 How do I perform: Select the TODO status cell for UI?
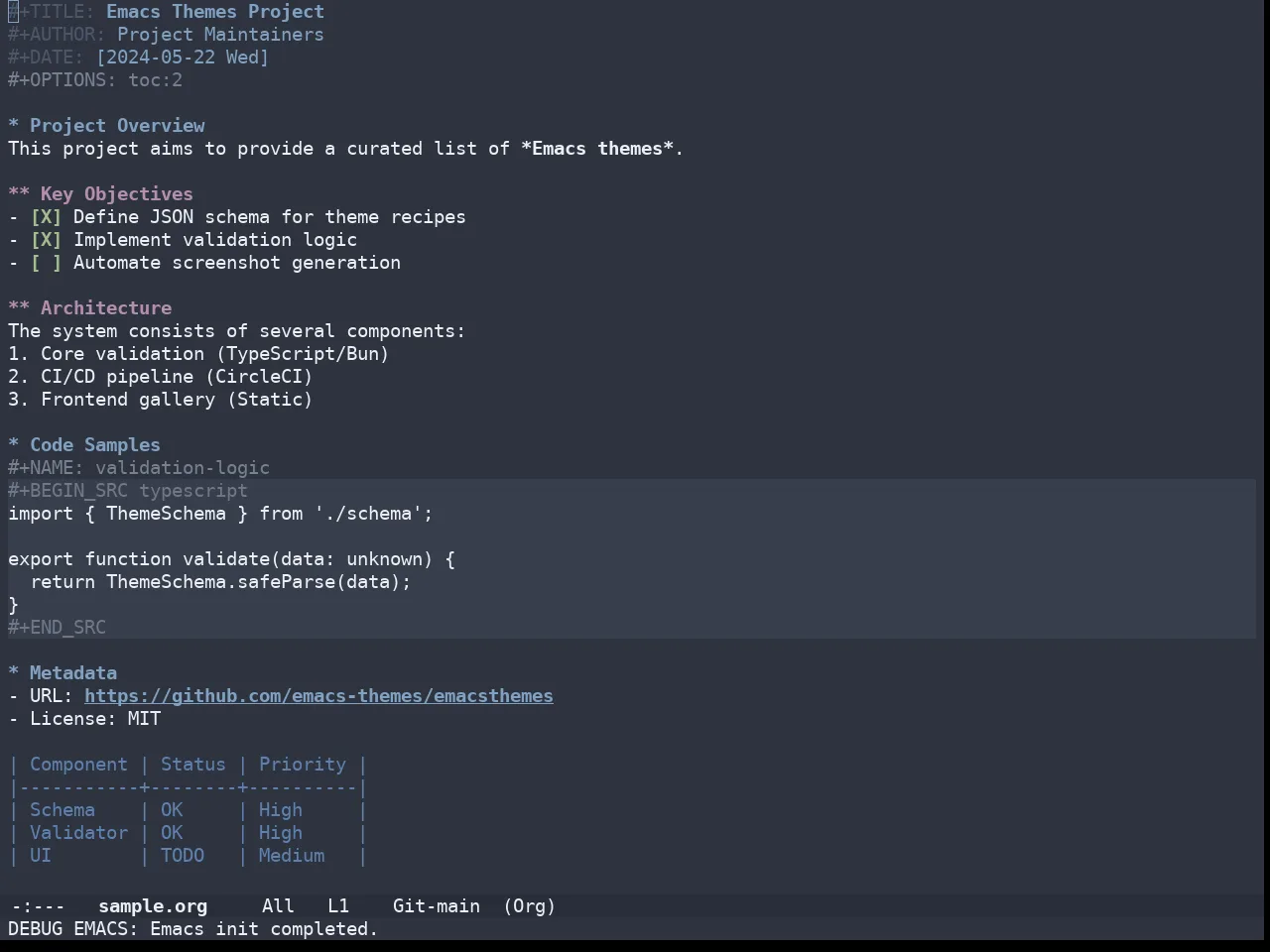tap(183, 856)
